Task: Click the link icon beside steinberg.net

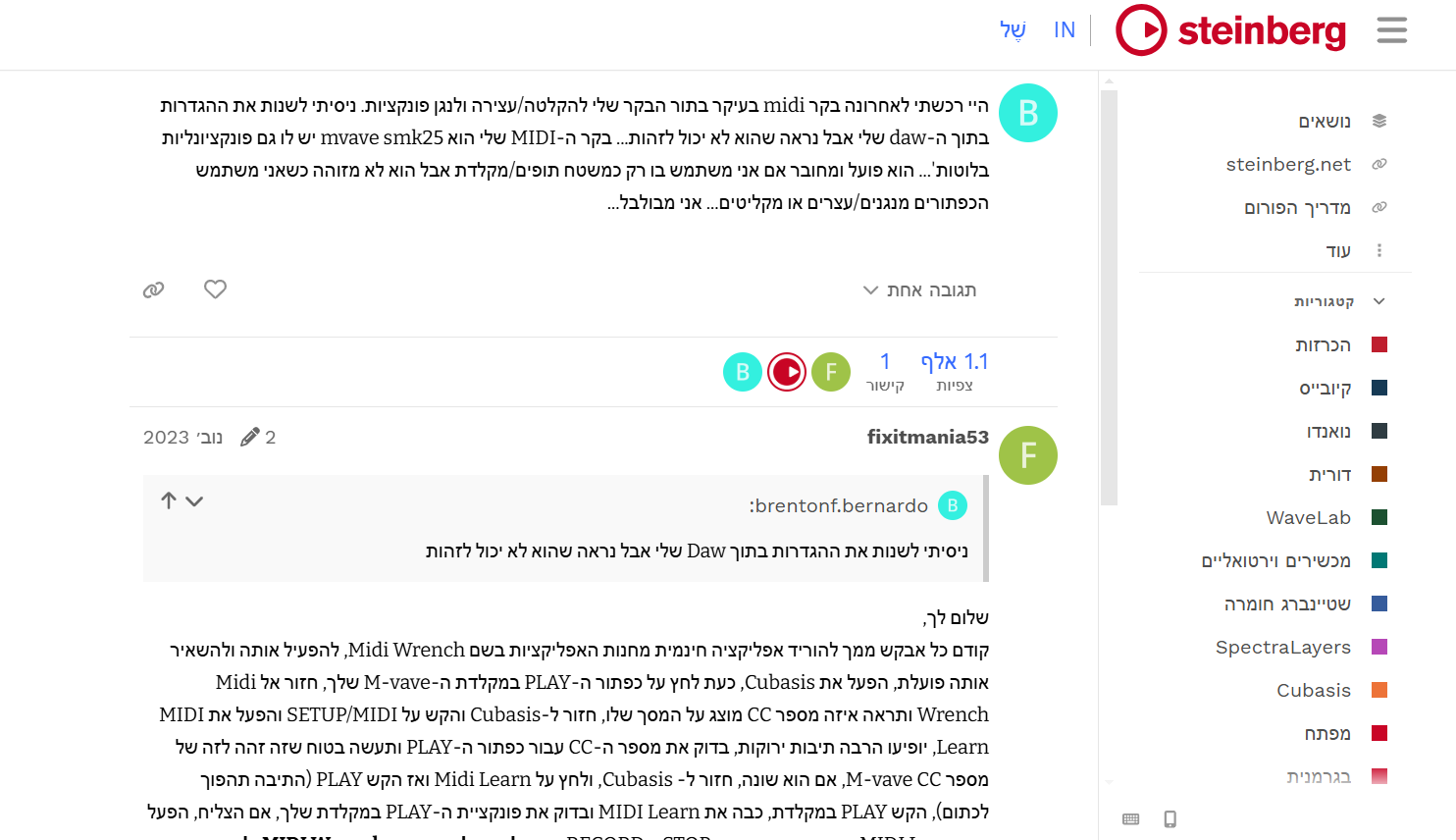Action: (x=1379, y=165)
